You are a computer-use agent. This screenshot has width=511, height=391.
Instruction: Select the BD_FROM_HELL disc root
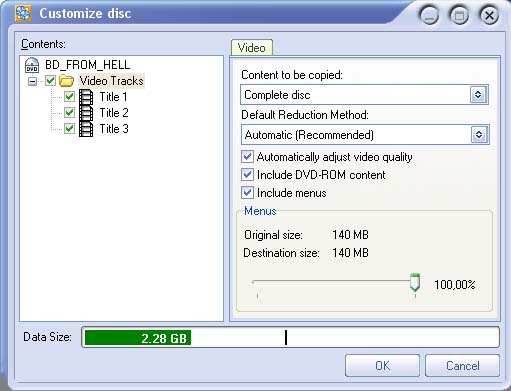(87, 65)
